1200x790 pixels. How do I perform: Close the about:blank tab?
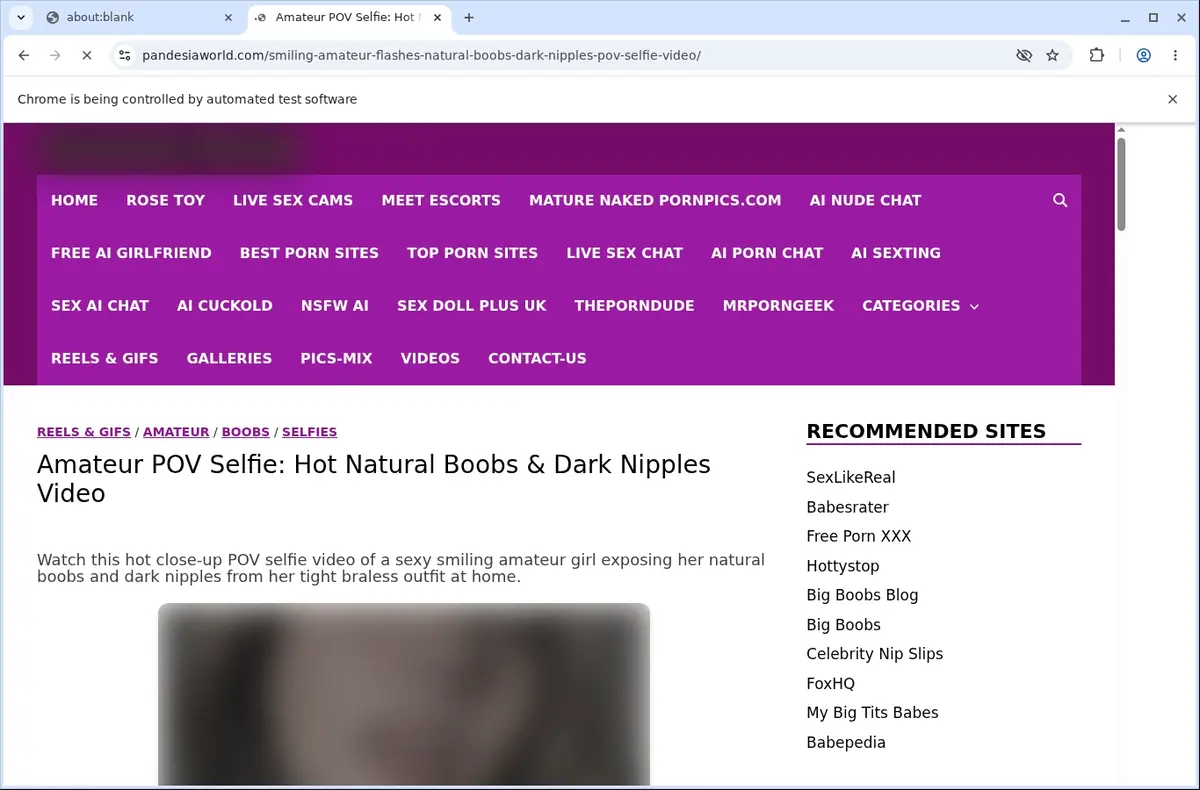(228, 17)
